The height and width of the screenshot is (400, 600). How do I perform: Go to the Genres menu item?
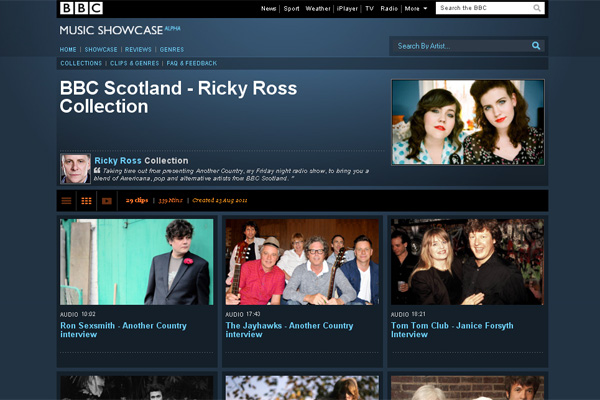[171, 49]
